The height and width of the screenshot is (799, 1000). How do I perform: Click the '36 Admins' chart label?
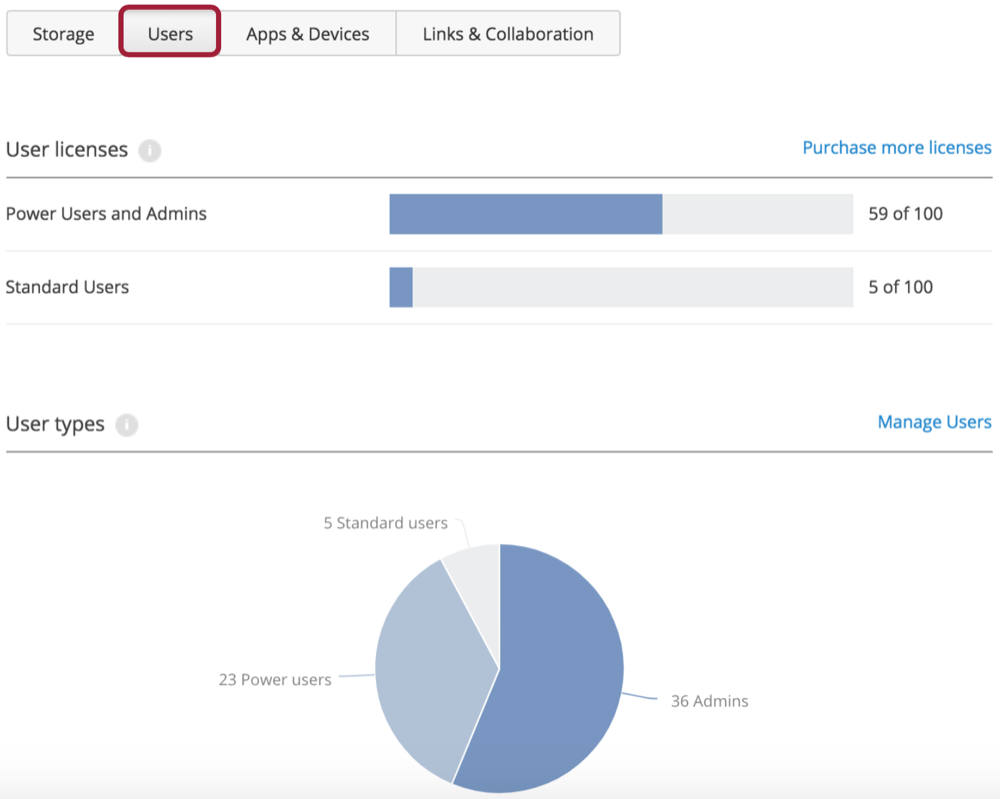point(709,701)
